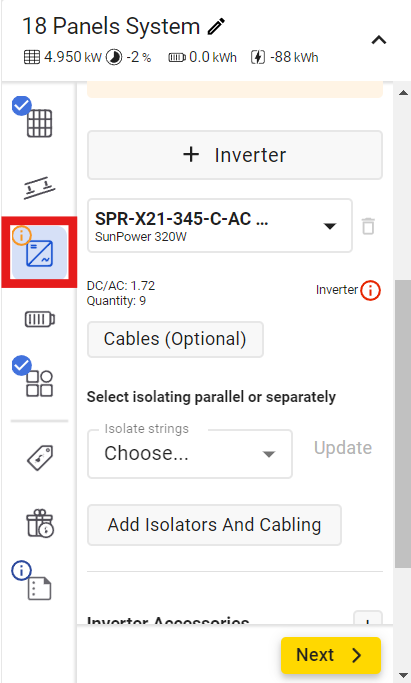Add a new Inverter

pyautogui.click(x=235, y=155)
